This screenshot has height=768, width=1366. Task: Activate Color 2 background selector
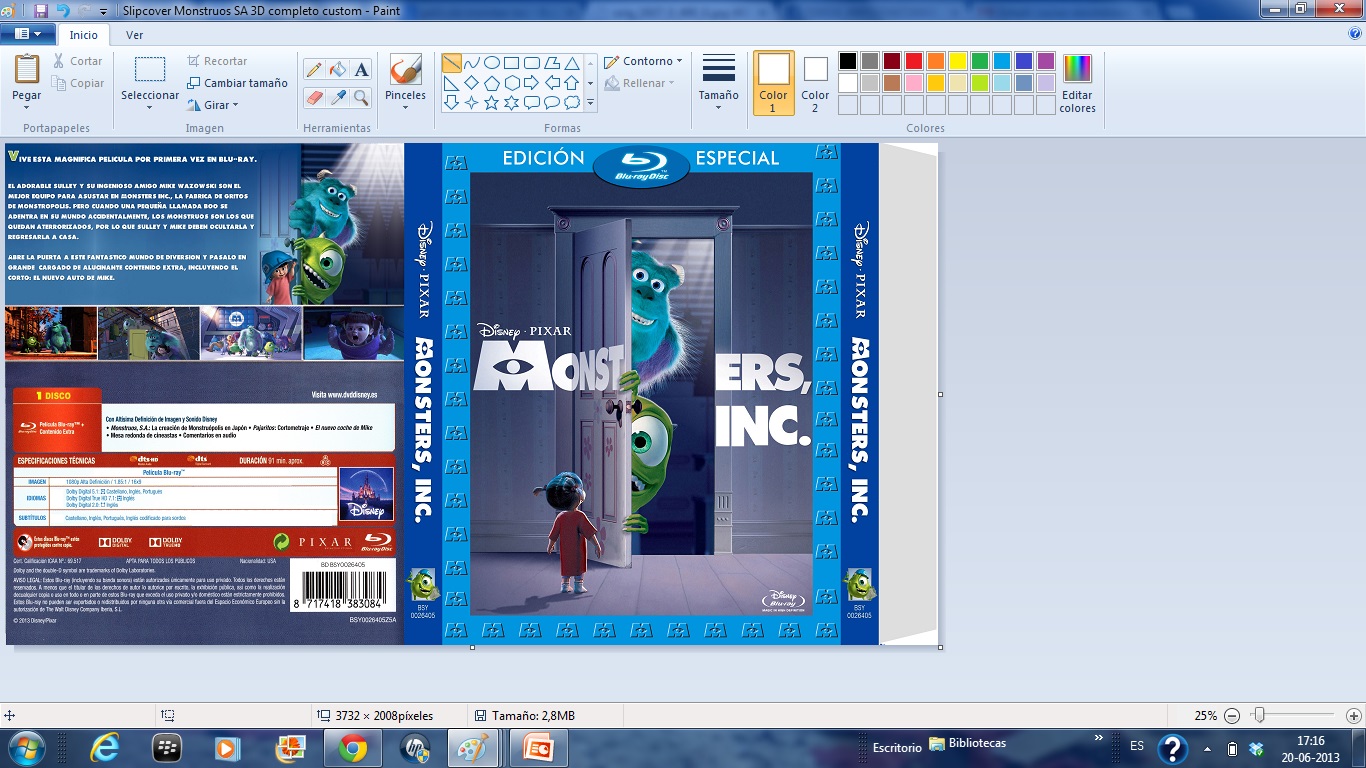click(815, 82)
